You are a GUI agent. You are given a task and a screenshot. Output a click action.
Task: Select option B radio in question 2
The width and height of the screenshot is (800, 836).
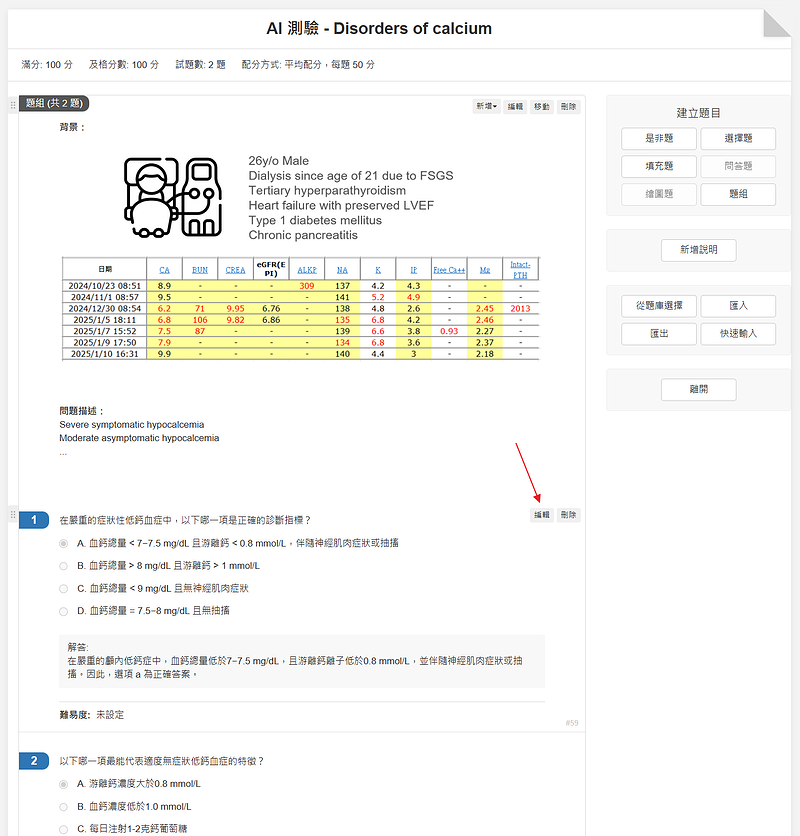[x=64, y=807]
